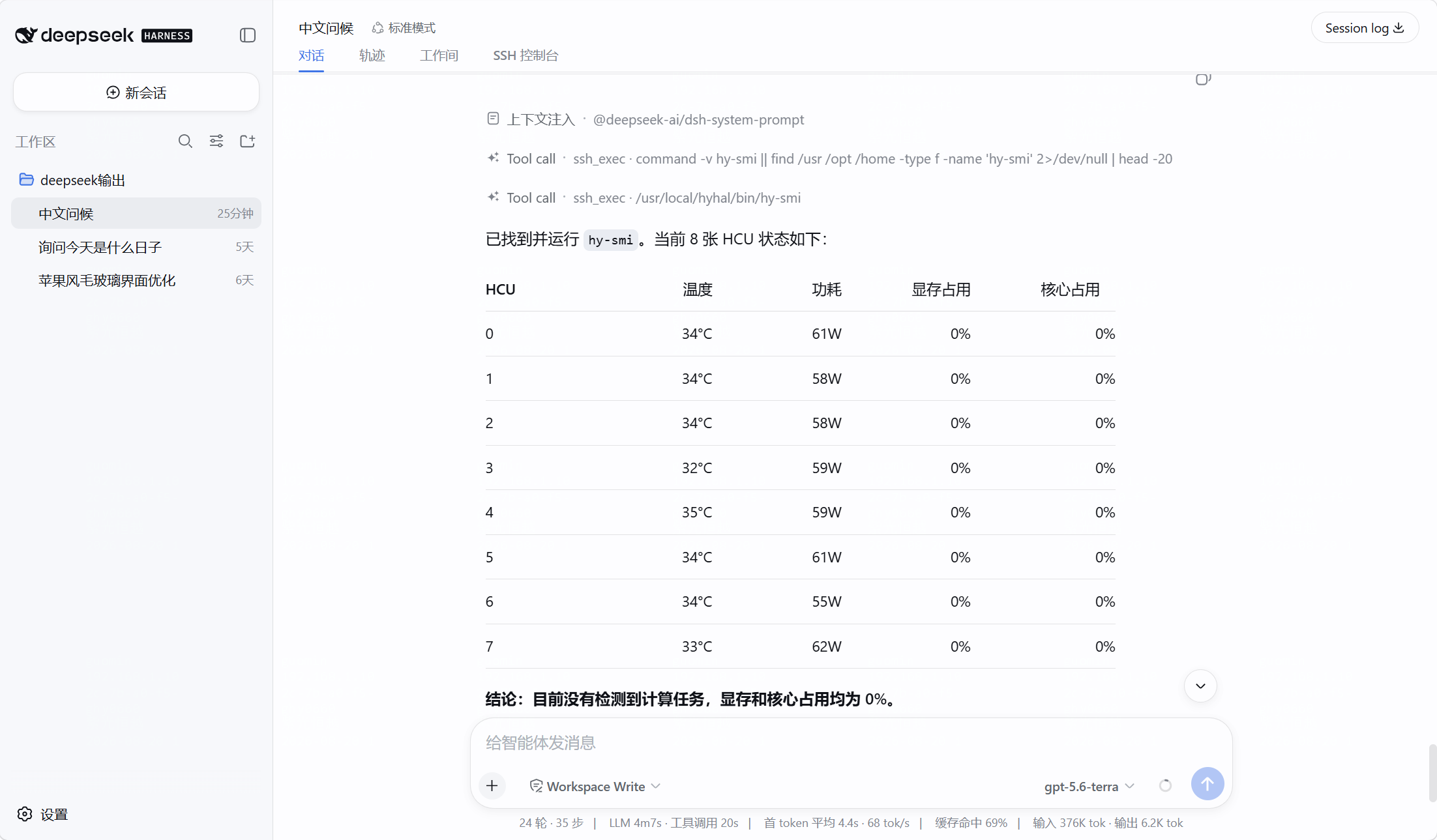Click the 32°C temperature for HCU 3

coord(697,468)
